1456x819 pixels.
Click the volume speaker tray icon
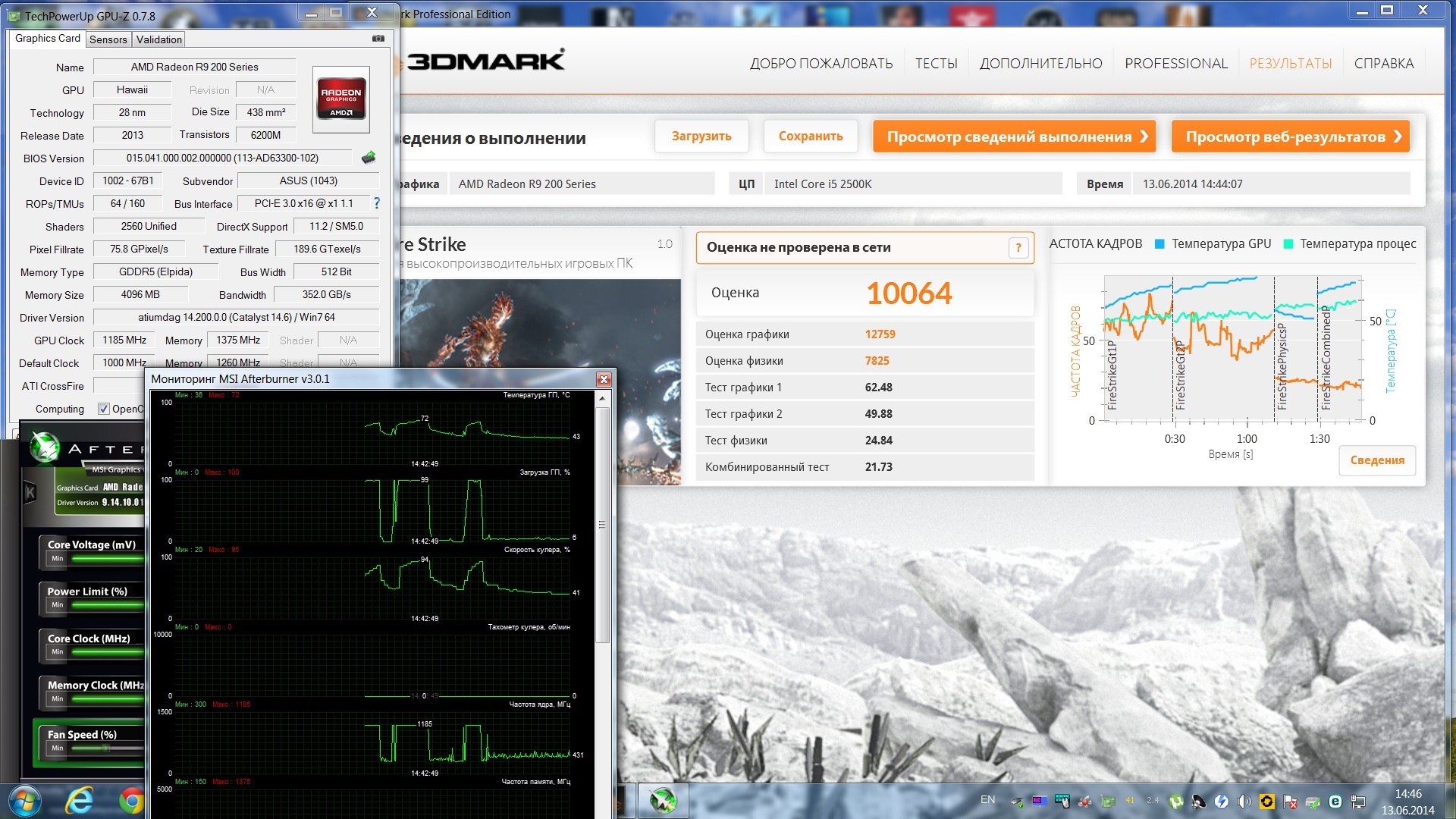pyautogui.click(x=1244, y=801)
